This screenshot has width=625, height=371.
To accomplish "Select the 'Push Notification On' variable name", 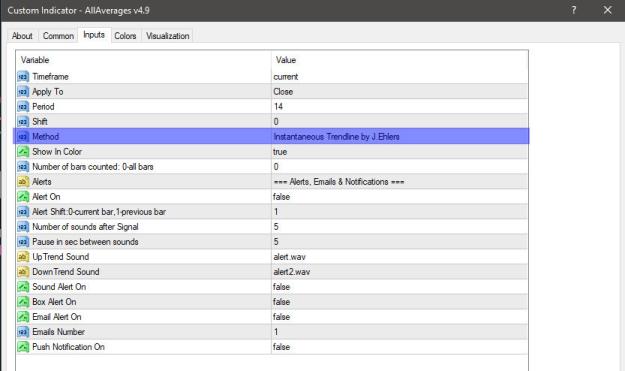I will pos(69,347).
